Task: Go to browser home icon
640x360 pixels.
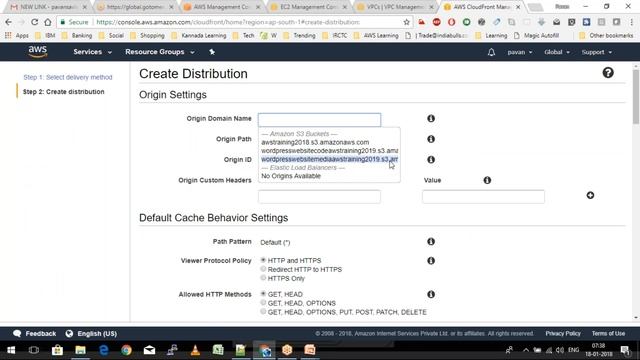Action: point(48,22)
